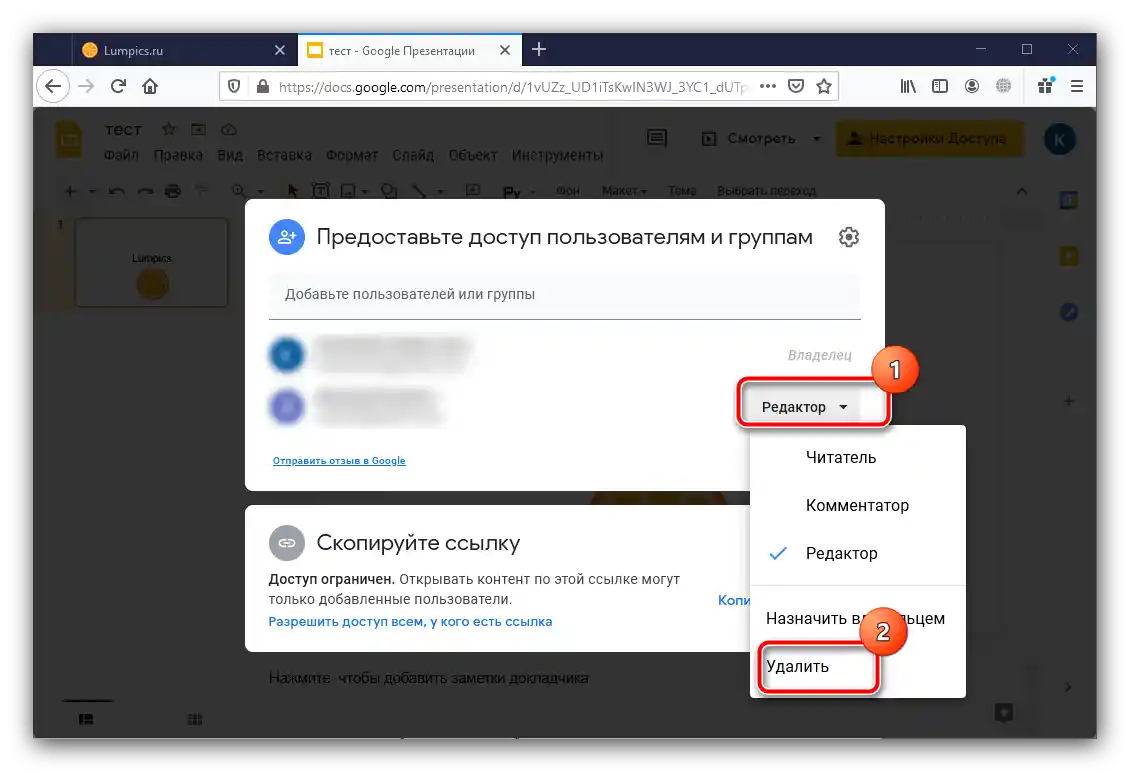This screenshot has width=1130, height=772.
Task: Open the Формат menu
Action: point(352,155)
